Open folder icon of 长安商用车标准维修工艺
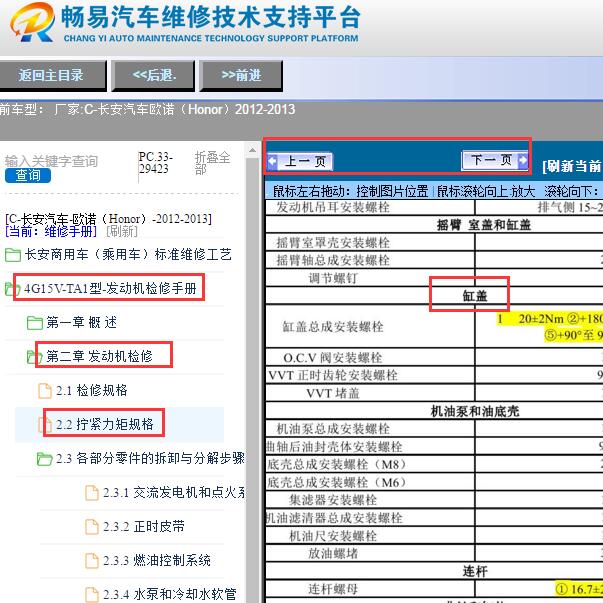 tap(13, 255)
